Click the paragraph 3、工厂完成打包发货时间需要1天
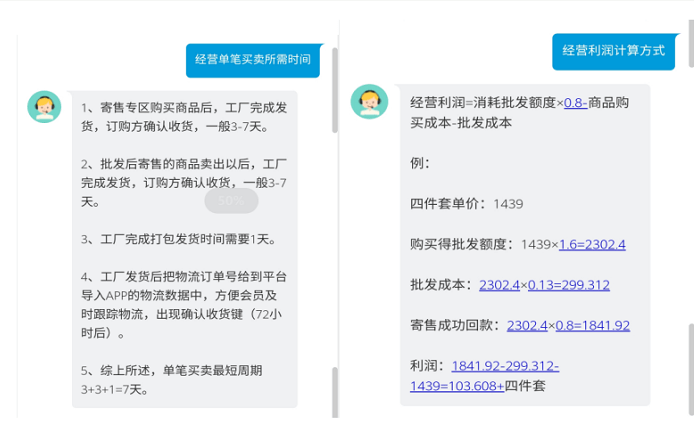Viewport: 694px width, 421px height. point(178,240)
